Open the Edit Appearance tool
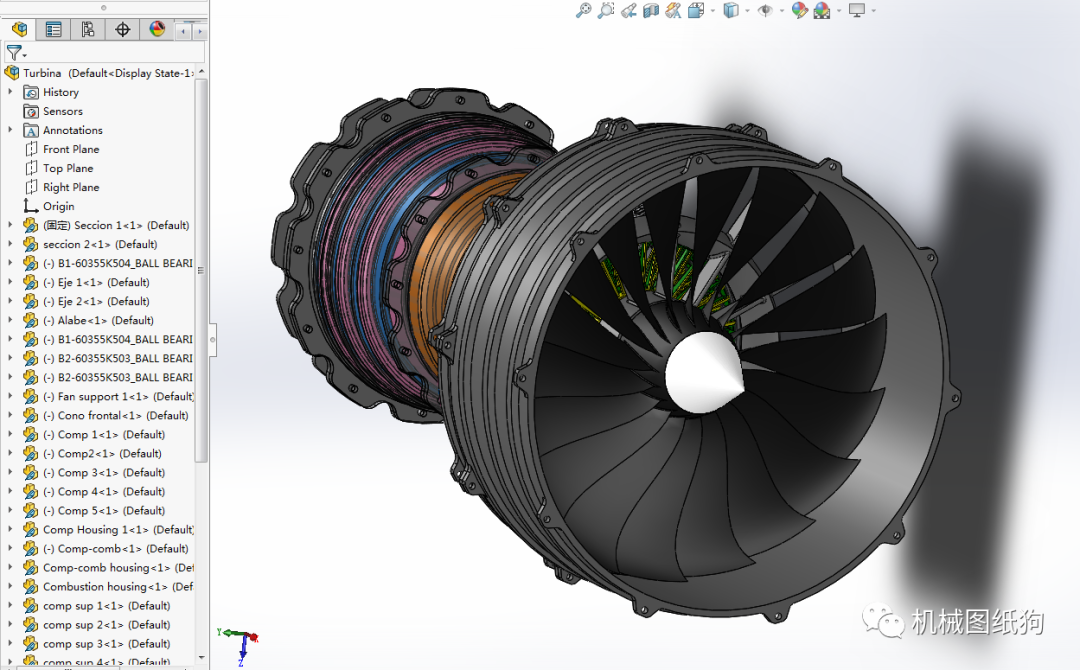Image resolution: width=1080 pixels, height=670 pixels. point(799,10)
